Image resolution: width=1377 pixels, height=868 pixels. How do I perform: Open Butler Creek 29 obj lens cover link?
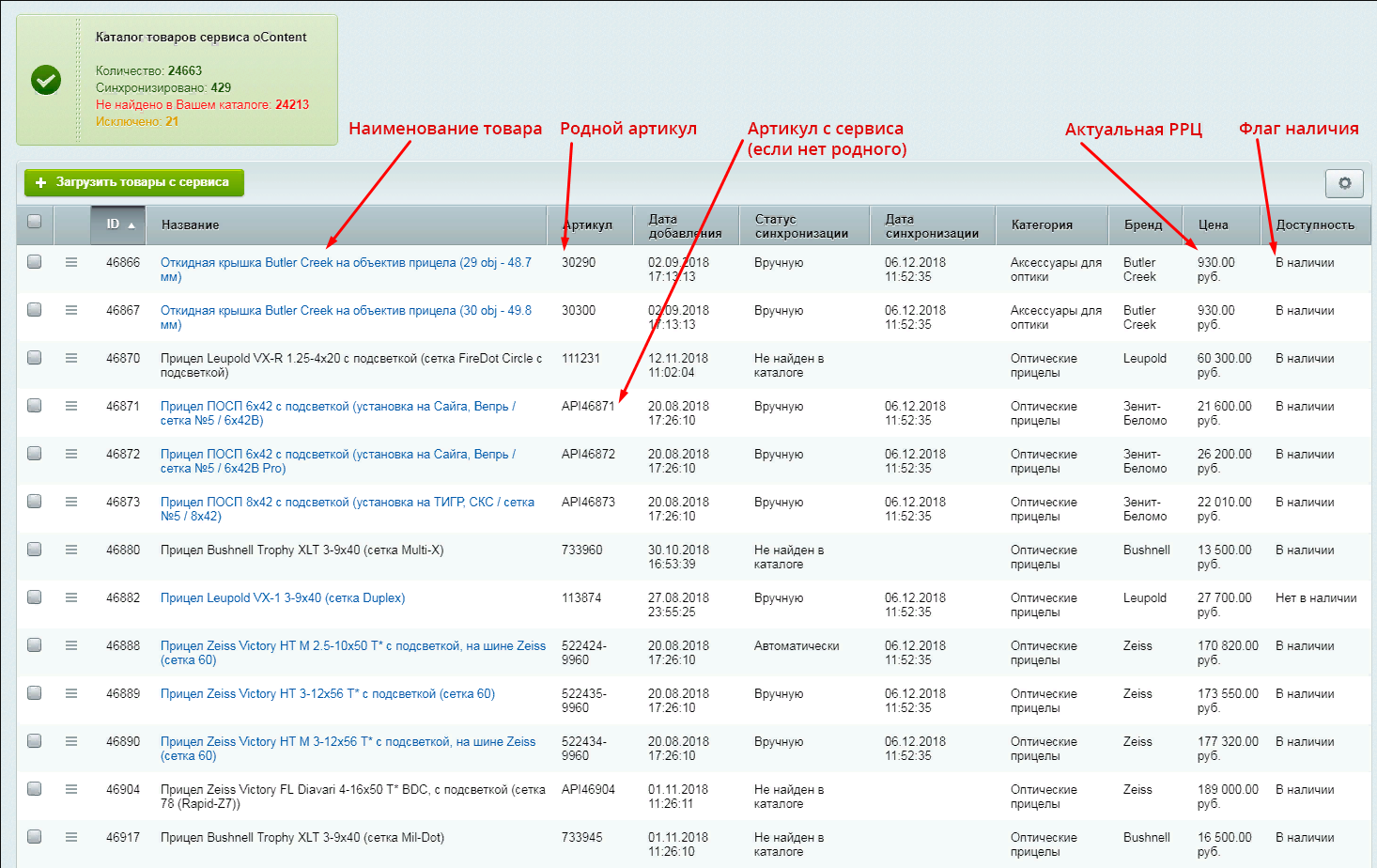(x=346, y=270)
